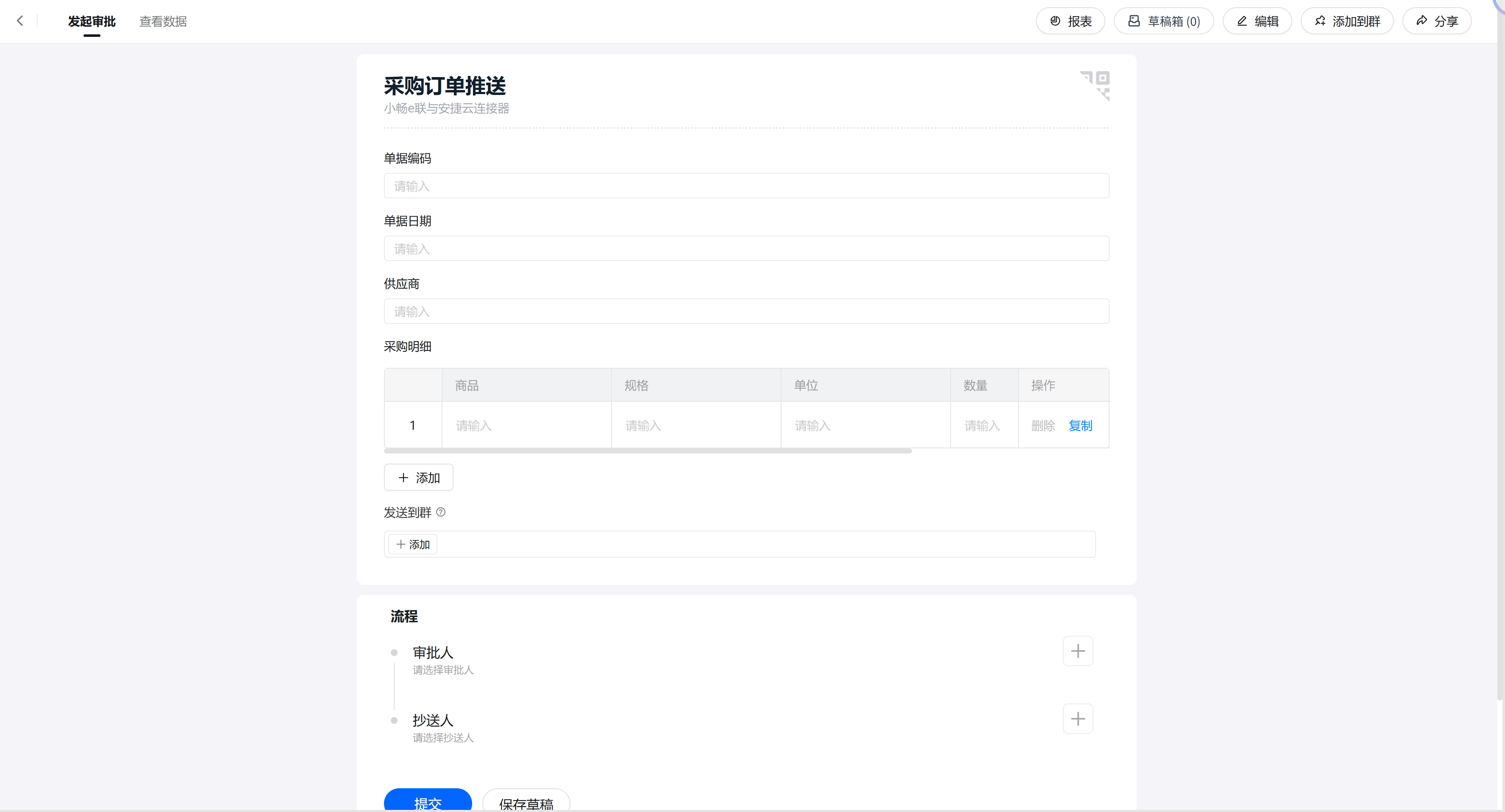Focus the 单据编码 input field
1505x812 pixels.
[746, 186]
